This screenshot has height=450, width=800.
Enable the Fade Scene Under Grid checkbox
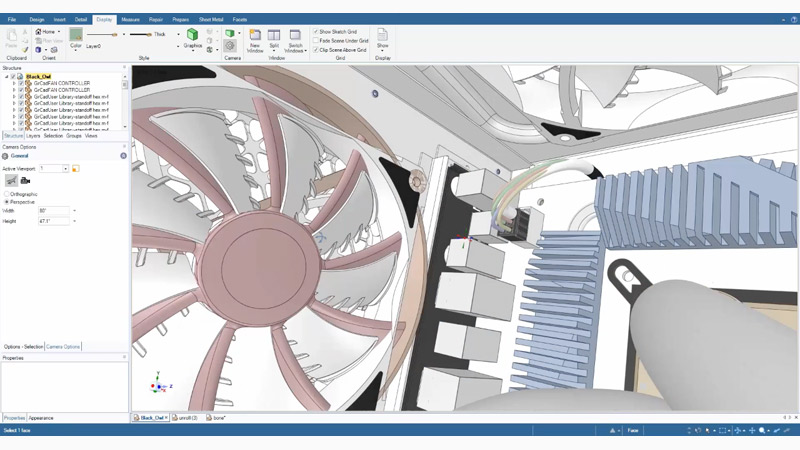pos(316,40)
